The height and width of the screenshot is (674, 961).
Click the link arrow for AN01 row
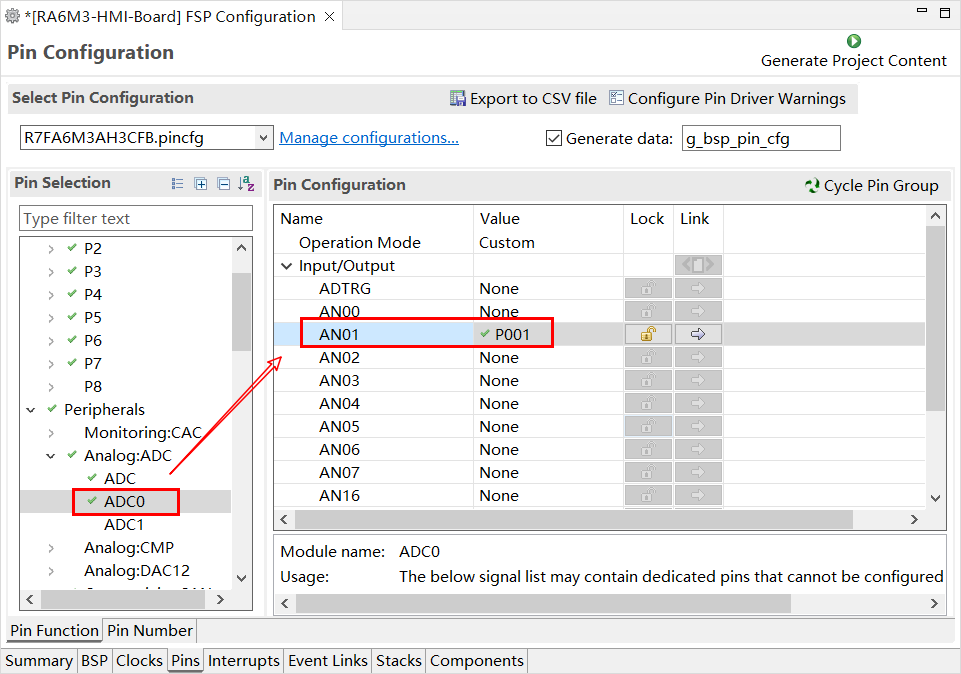coord(698,334)
